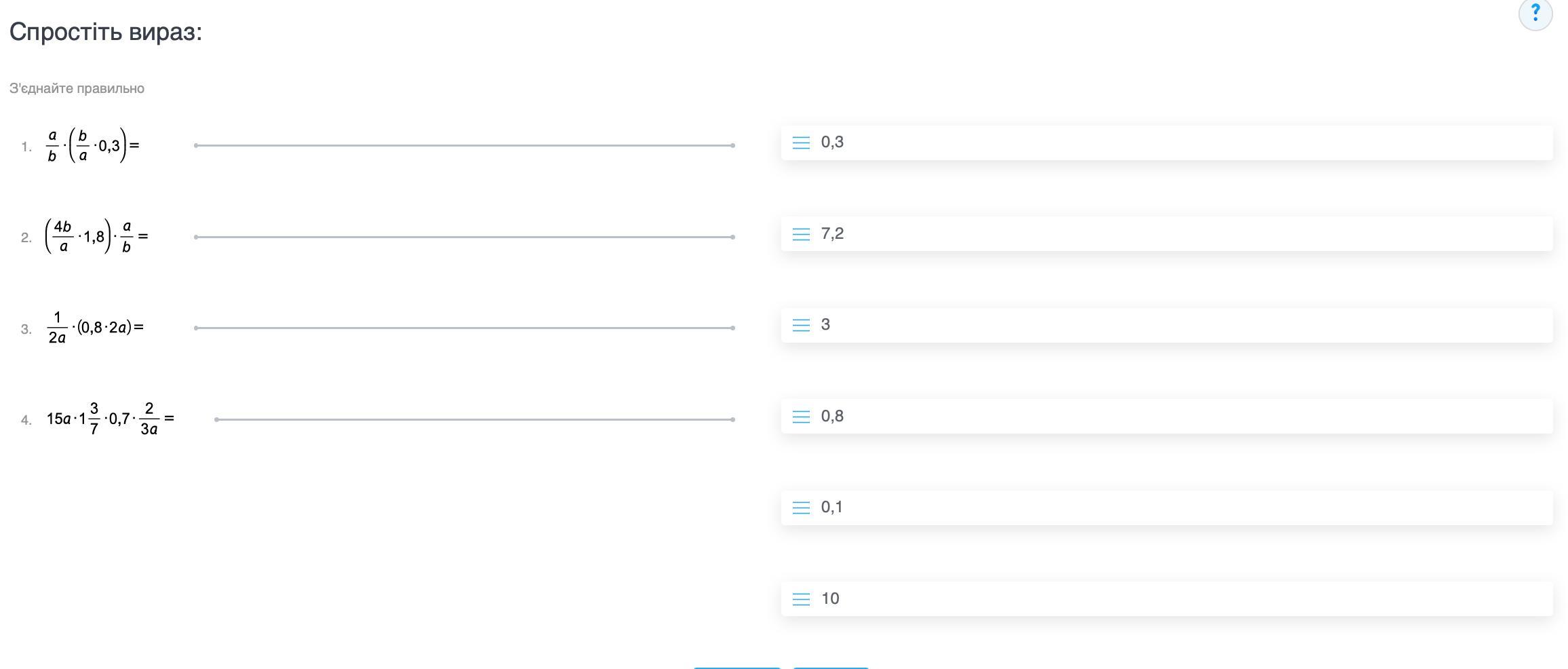Grab the drag handle beside answer 3
Image resolution: width=1568 pixels, height=669 pixels.
[801, 325]
